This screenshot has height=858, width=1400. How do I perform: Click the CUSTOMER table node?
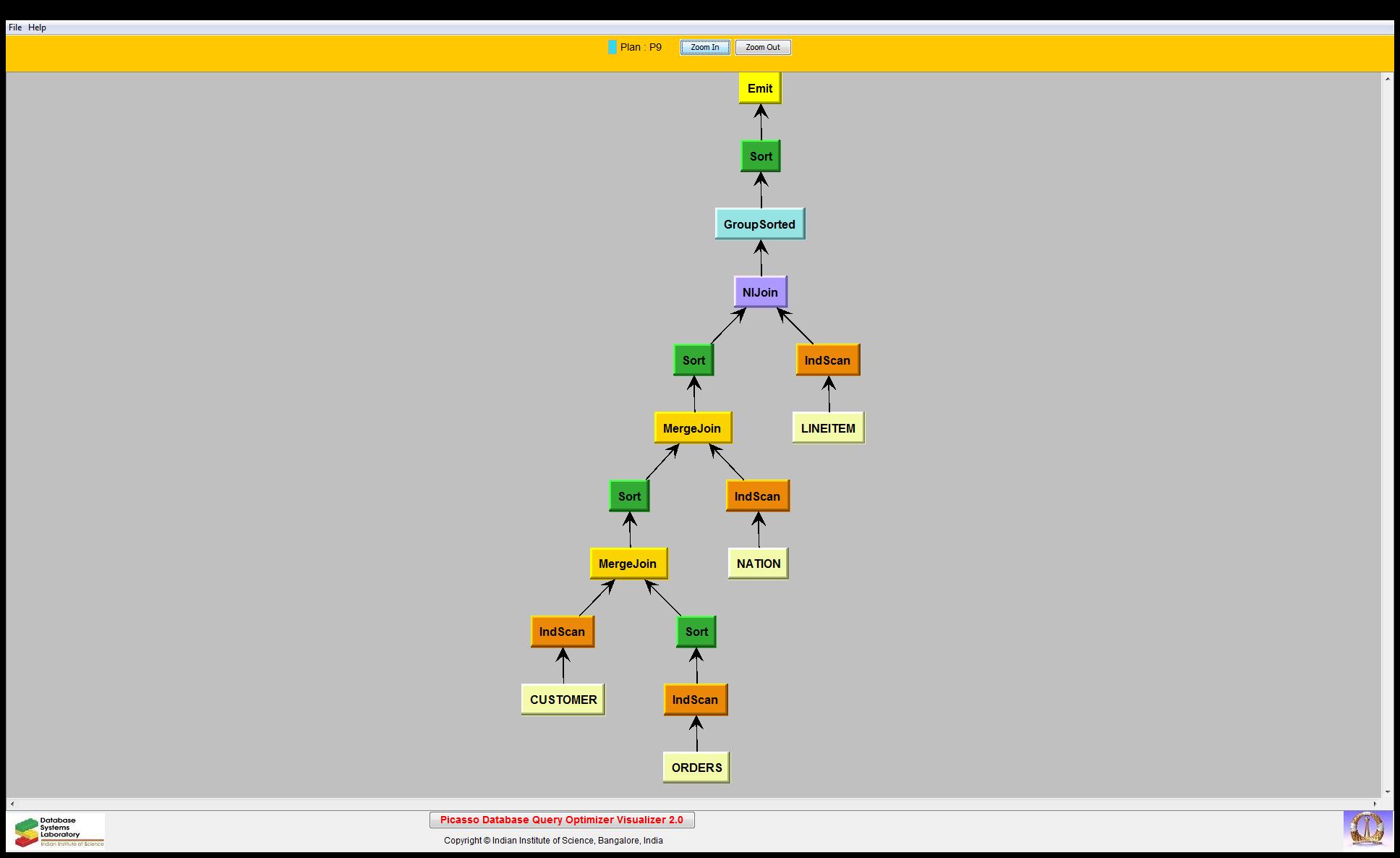point(563,700)
